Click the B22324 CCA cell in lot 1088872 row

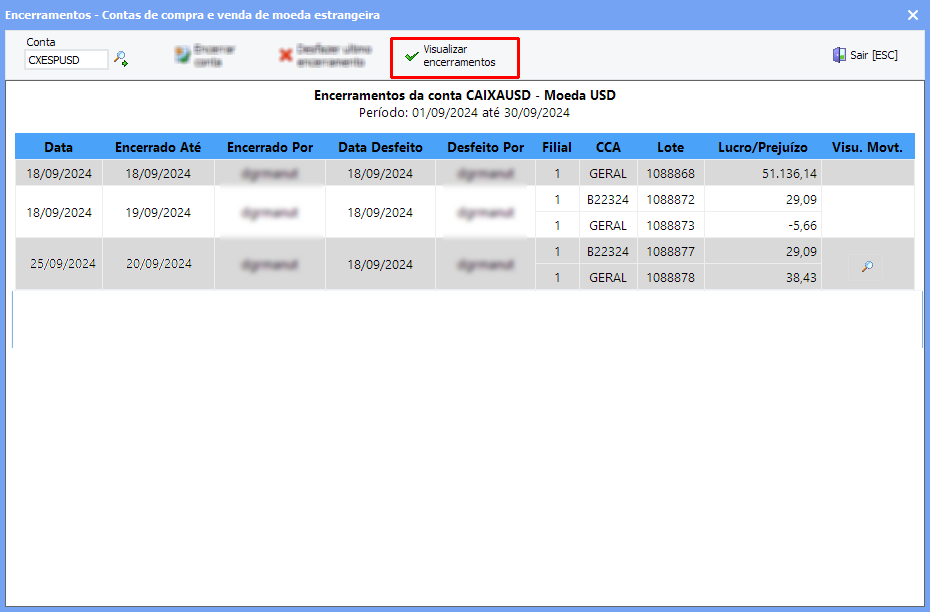(x=608, y=200)
